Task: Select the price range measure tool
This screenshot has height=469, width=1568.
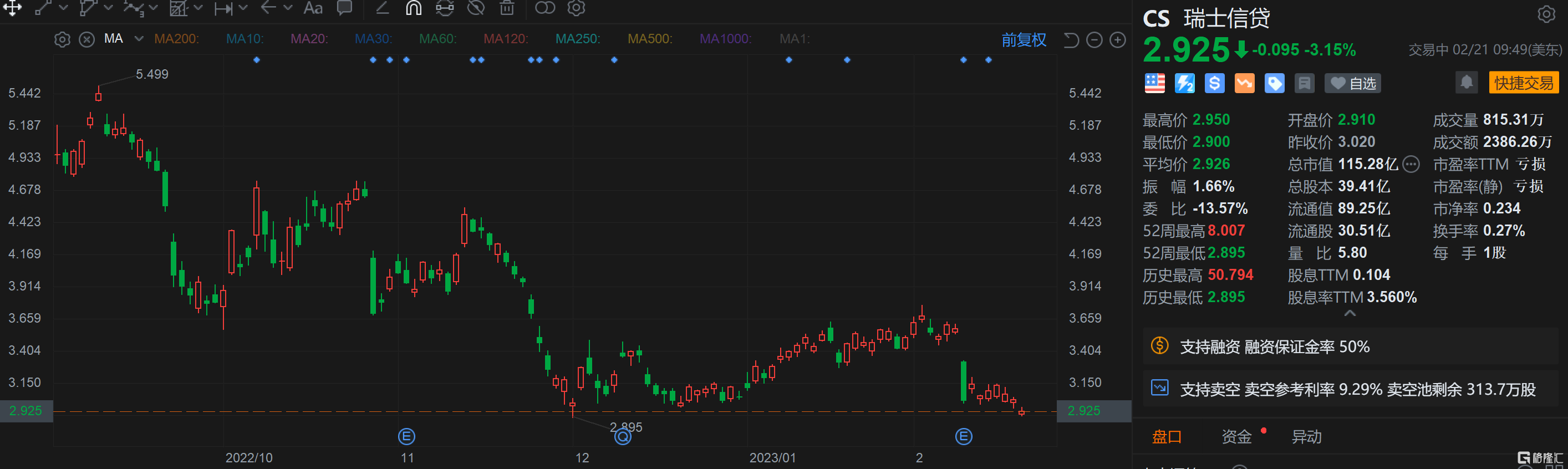Action: point(223,8)
